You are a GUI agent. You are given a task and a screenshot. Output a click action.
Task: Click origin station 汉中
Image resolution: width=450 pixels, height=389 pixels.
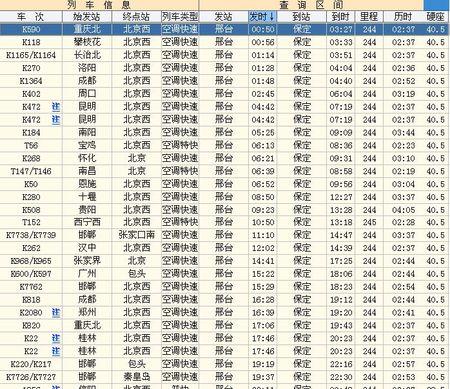coord(87,248)
